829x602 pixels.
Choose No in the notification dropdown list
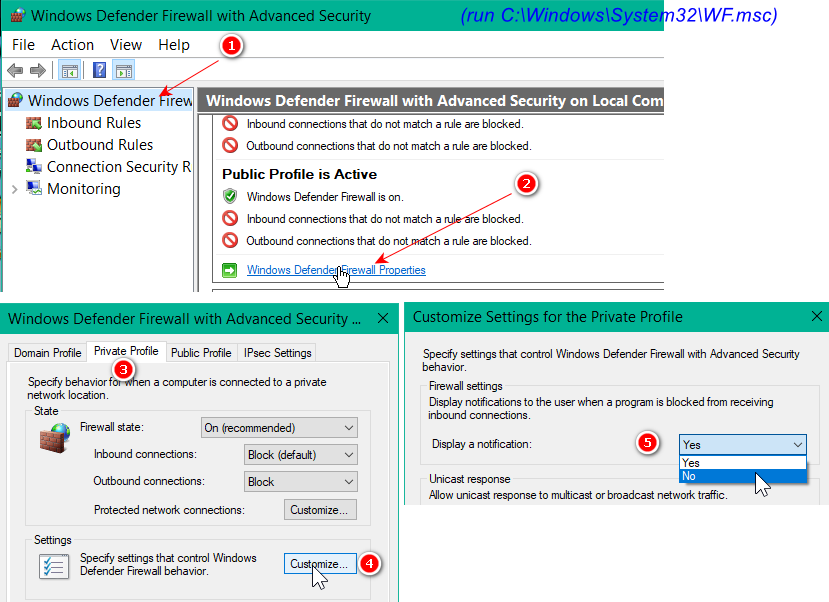tap(743, 476)
